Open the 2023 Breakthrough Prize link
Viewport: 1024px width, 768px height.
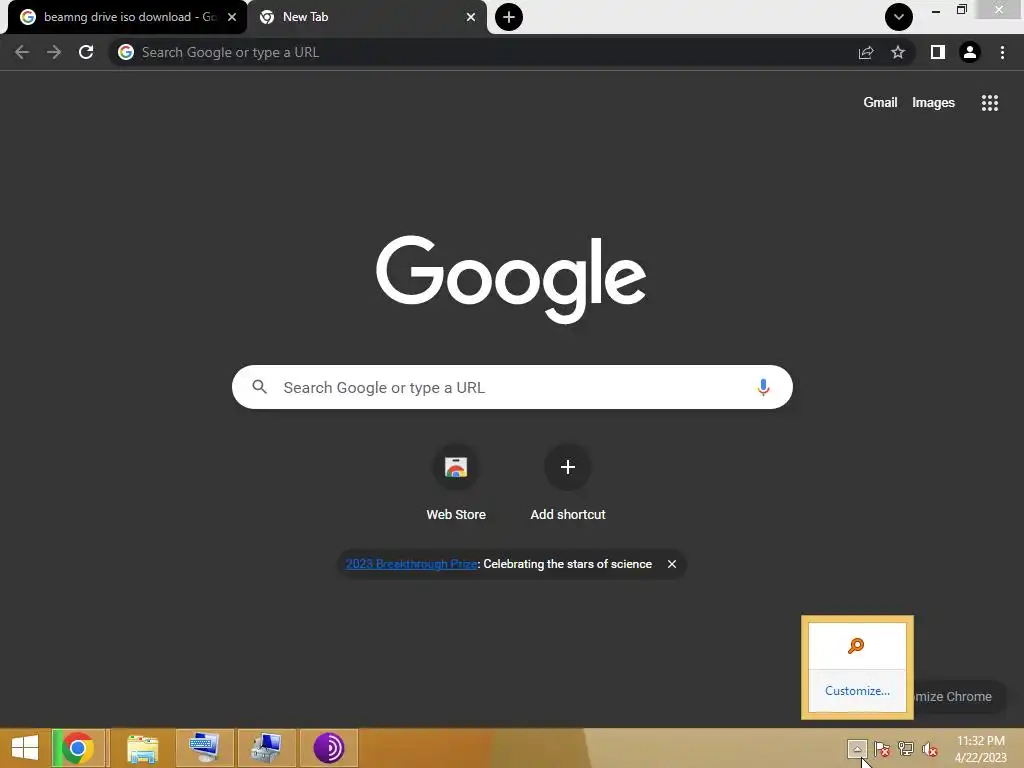tap(411, 564)
